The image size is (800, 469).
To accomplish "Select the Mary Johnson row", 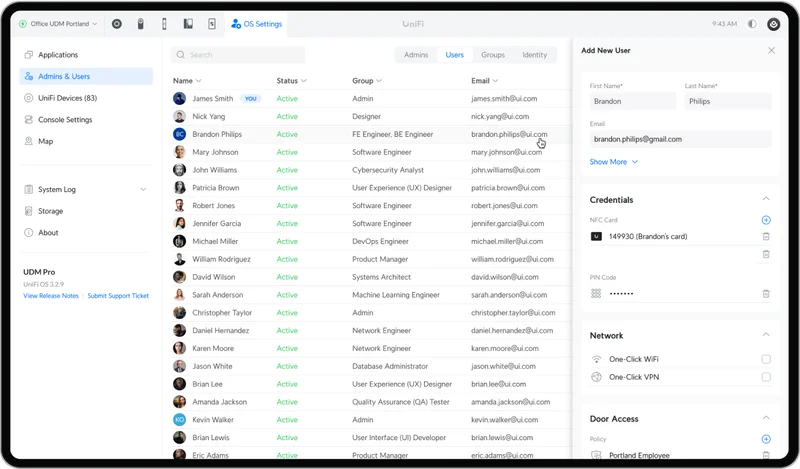I will click(371, 152).
